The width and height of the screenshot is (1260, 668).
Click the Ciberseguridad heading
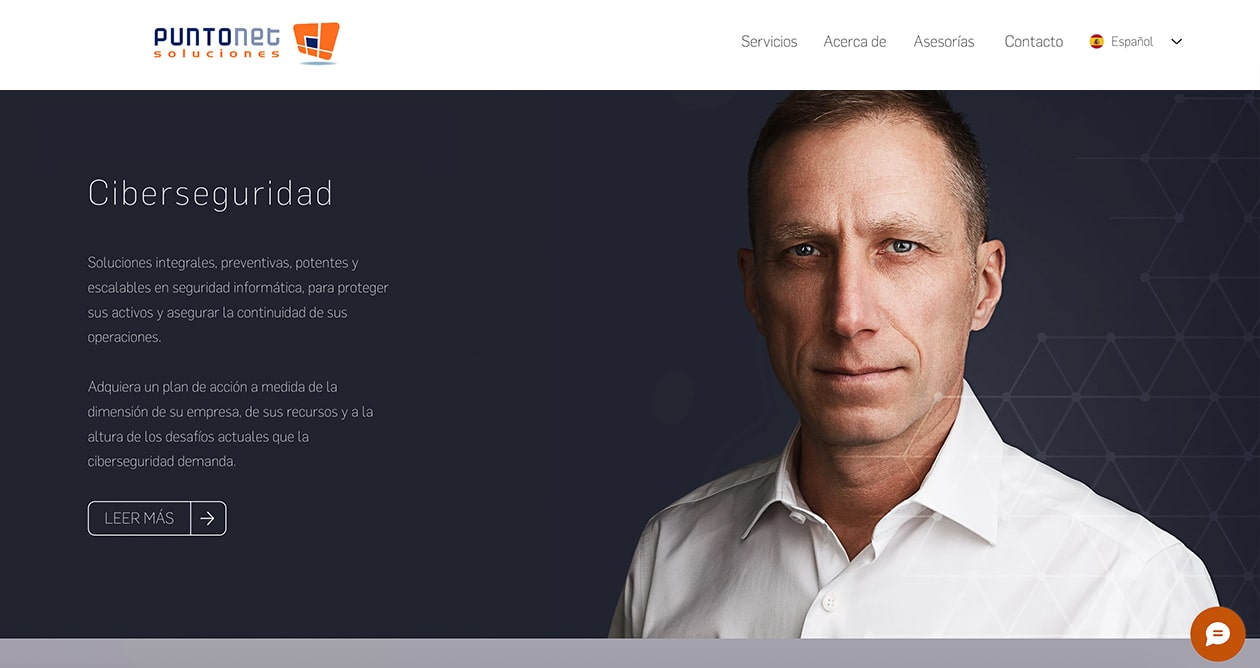(210, 192)
